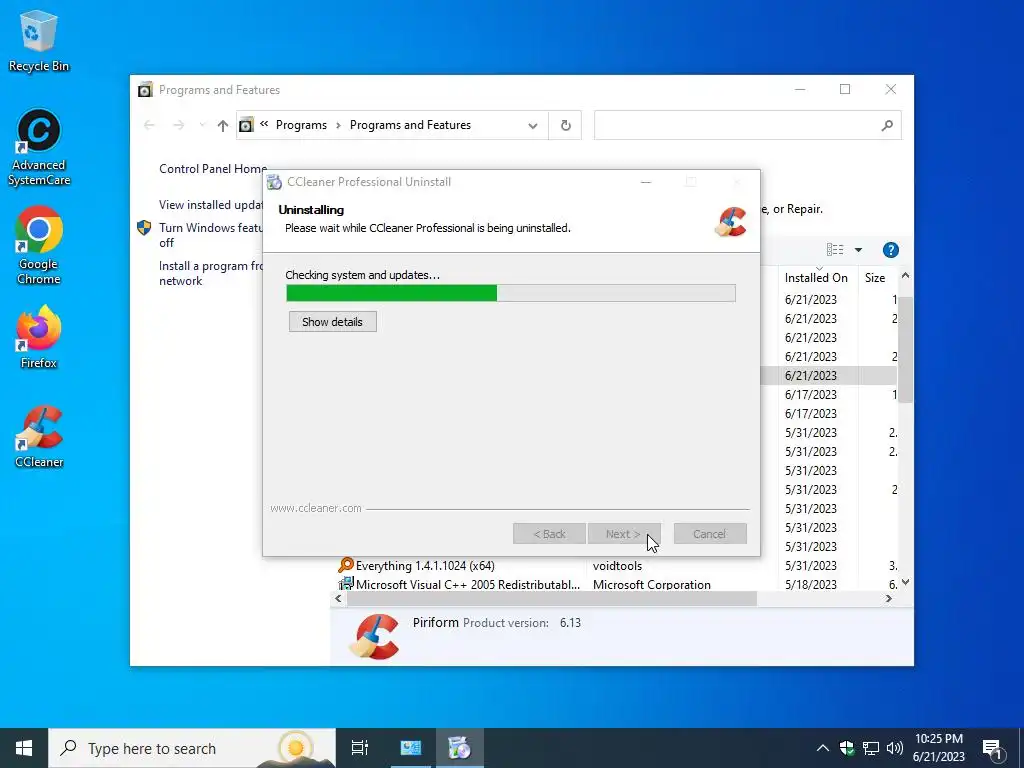Screen dimensions: 1024x768
Task: Click the change view icon
Action: [835, 249]
